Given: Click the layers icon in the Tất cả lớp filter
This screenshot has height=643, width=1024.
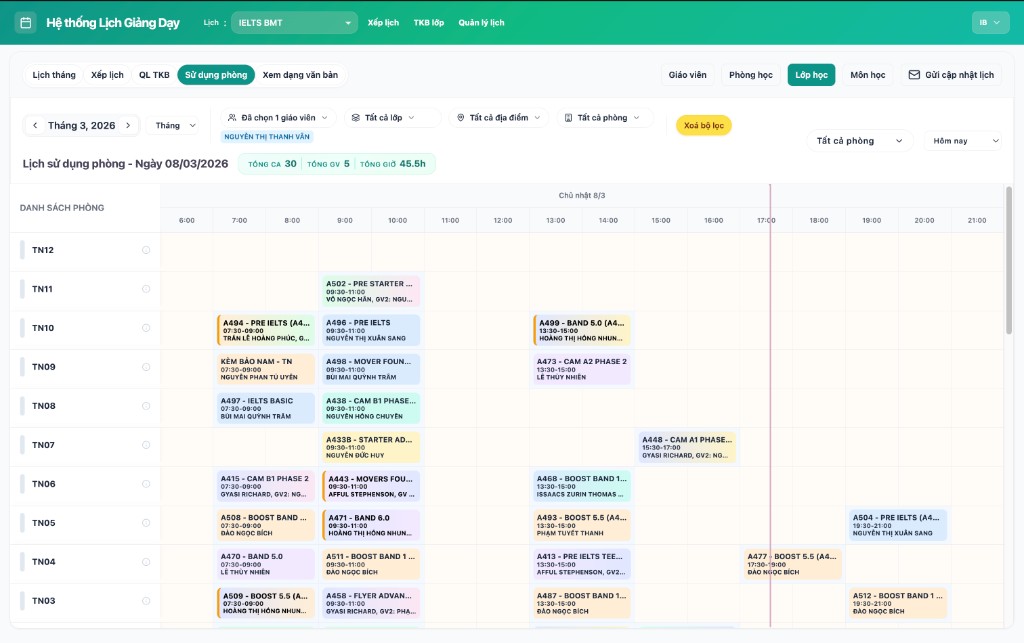Looking at the screenshot, I should click(x=358, y=116).
